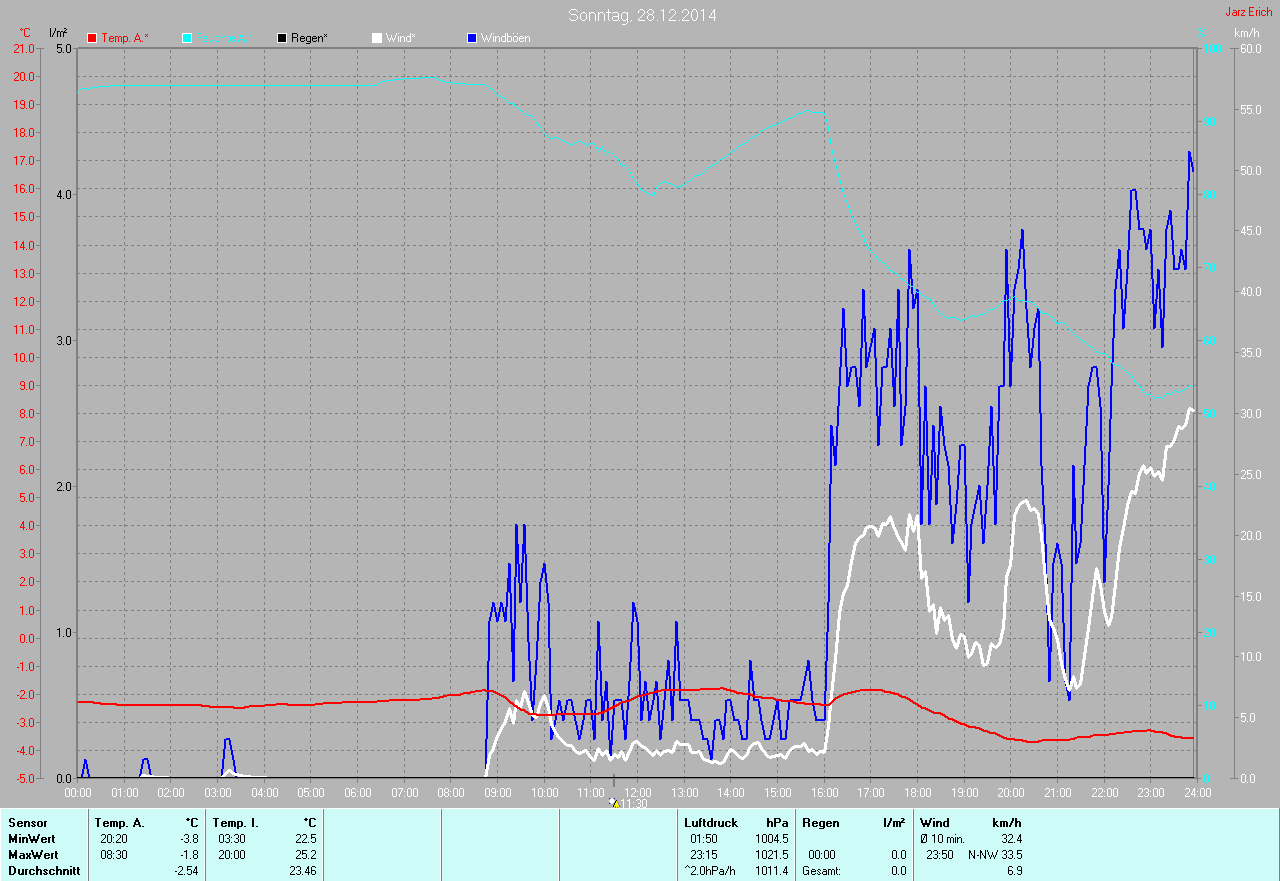The height and width of the screenshot is (881, 1280).
Task: Click the wind value "6.9"
Action: [x=1014, y=871]
